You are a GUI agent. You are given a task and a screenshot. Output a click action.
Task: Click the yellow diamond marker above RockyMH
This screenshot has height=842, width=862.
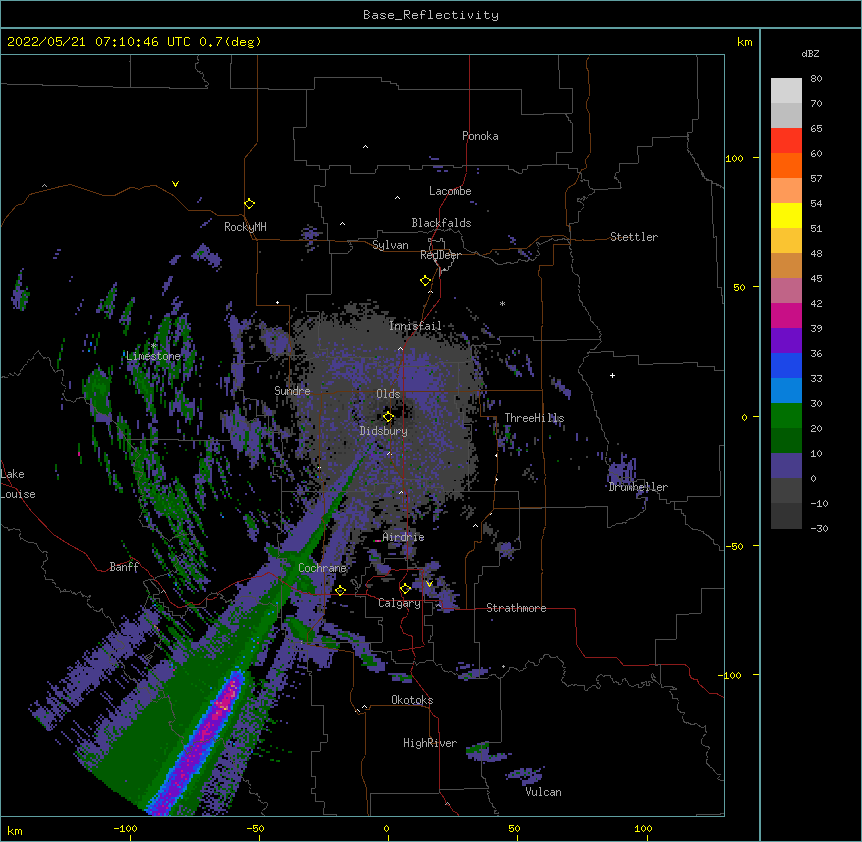250,204
